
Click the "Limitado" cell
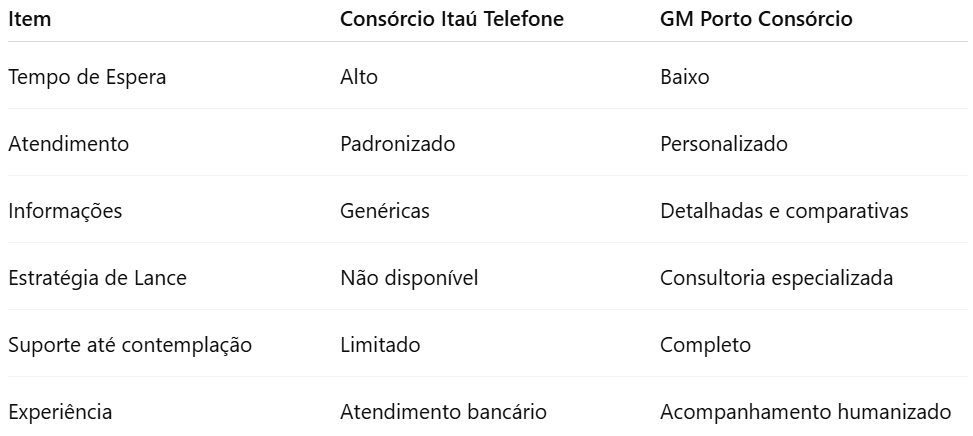coord(380,345)
